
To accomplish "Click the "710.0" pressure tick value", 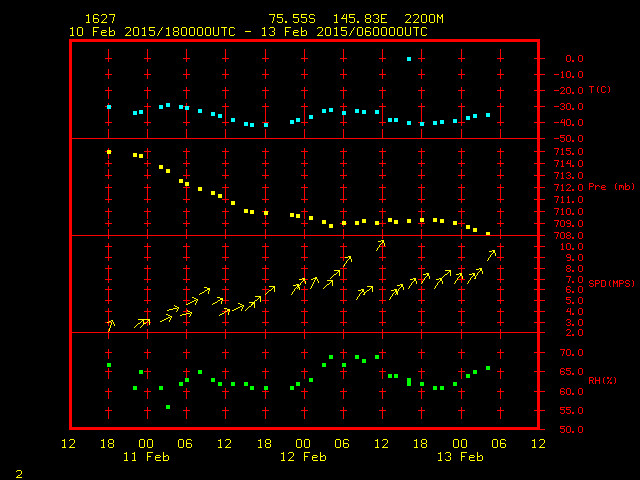I will tap(569, 212).
